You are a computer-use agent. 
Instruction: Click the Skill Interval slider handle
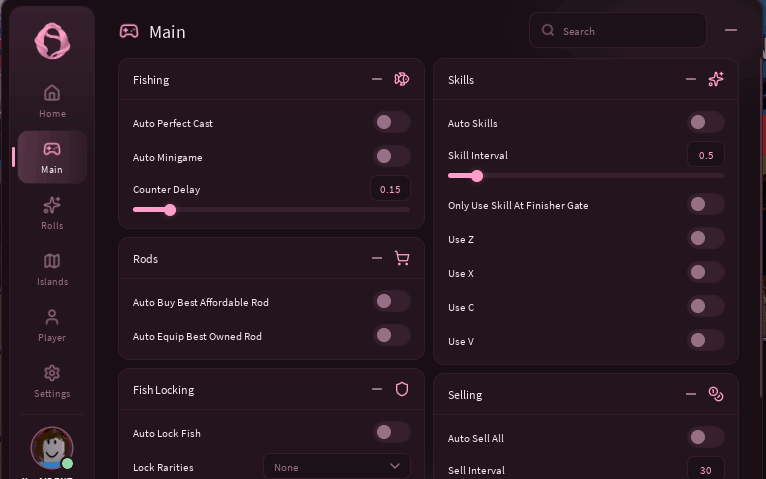click(x=477, y=176)
